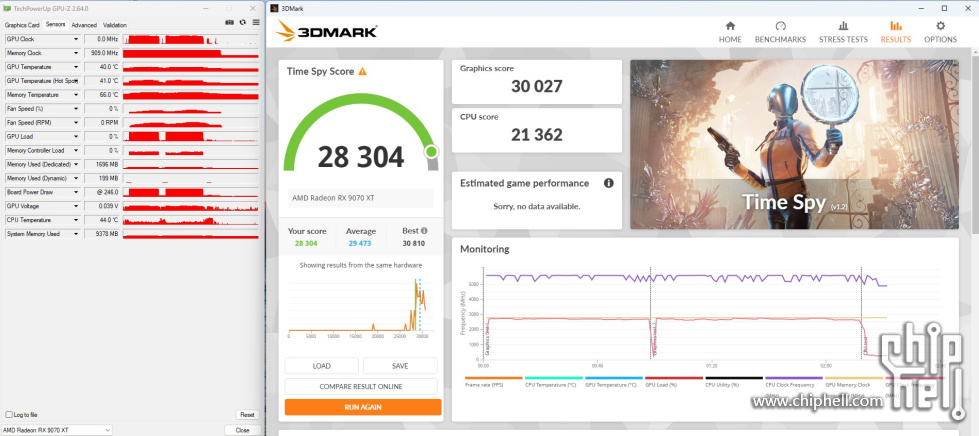Open the GPU Load sensor dropdown

point(76,136)
